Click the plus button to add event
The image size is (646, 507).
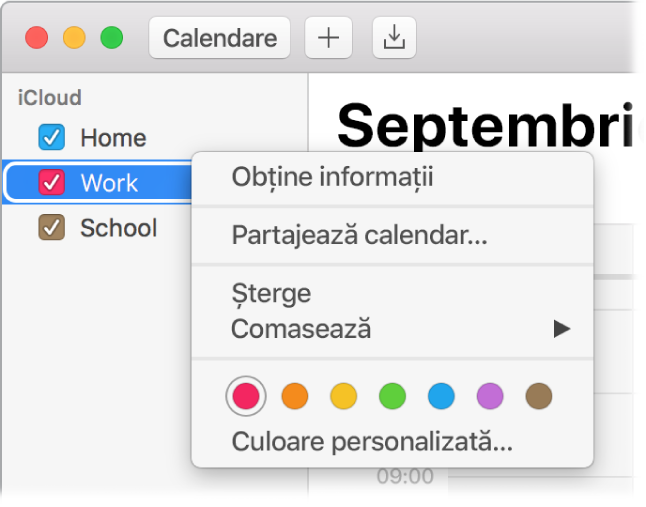[x=328, y=38]
